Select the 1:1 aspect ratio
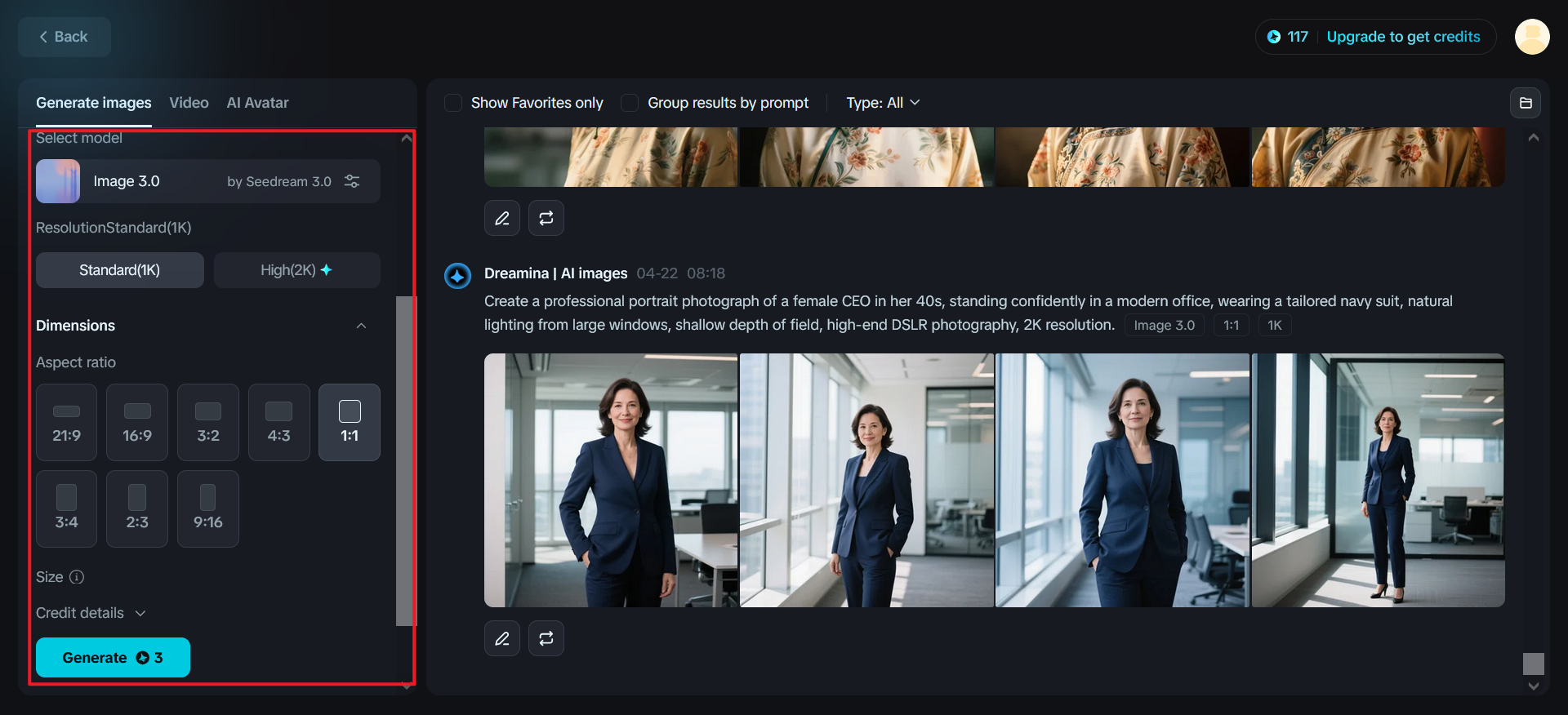Screen dimensions: 1568x715 tap(350, 423)
